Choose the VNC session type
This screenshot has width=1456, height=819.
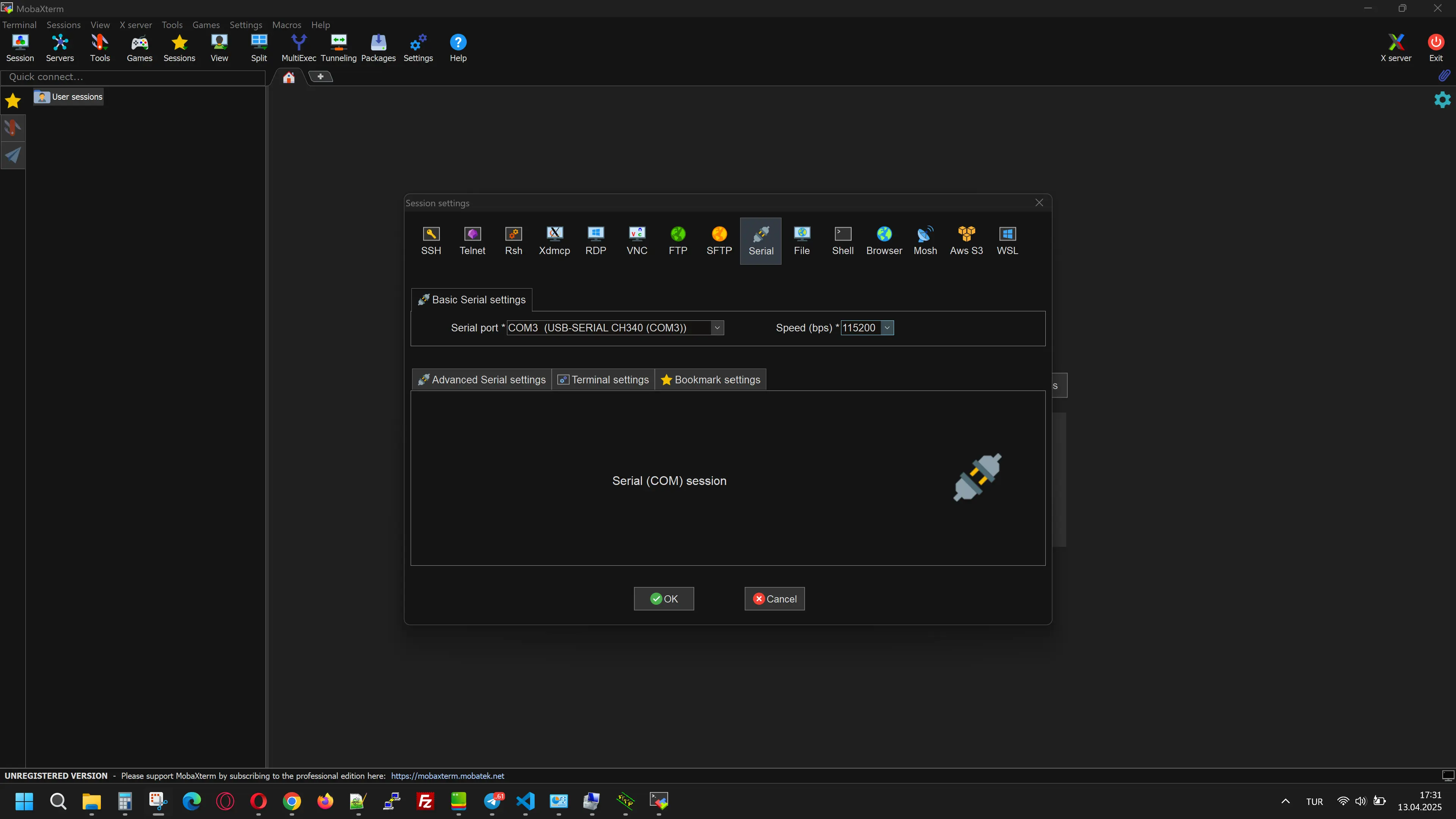(637, 242)
